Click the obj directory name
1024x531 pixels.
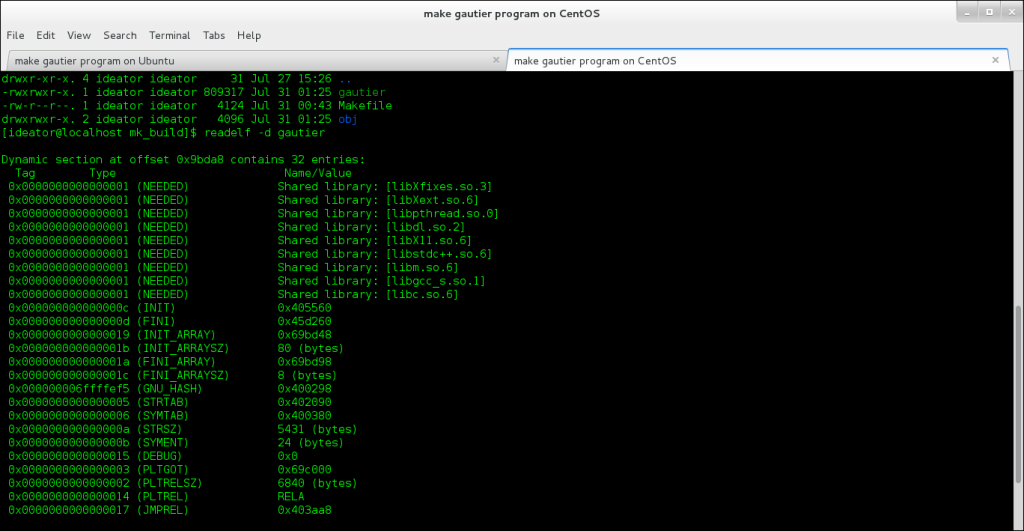(x=347, y=120)
